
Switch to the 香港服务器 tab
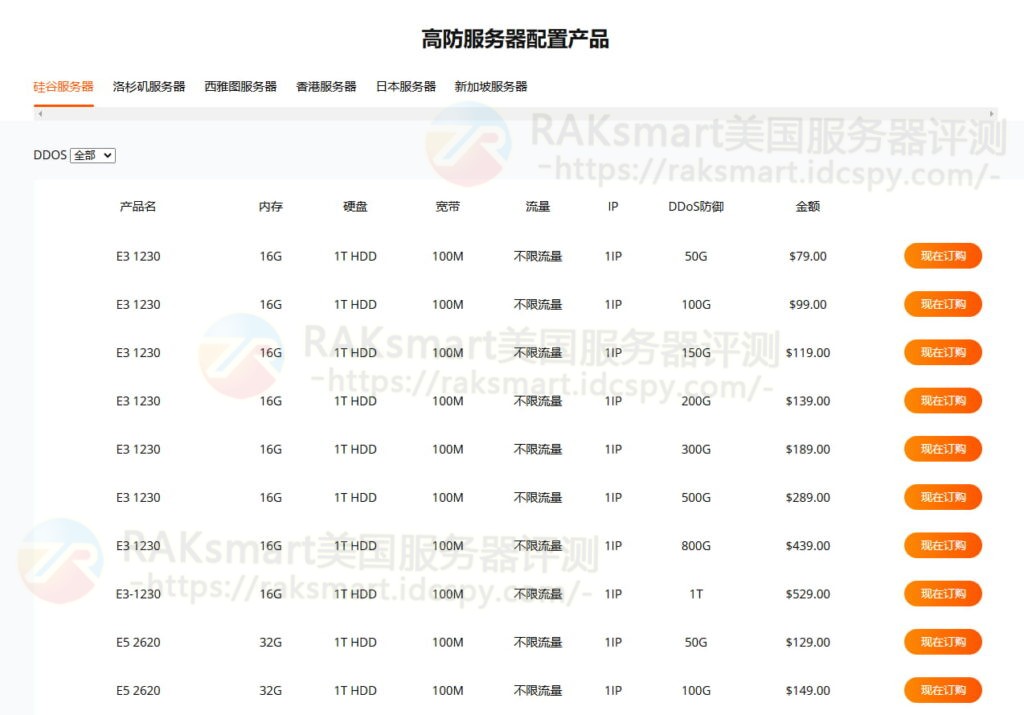point(326,86)
